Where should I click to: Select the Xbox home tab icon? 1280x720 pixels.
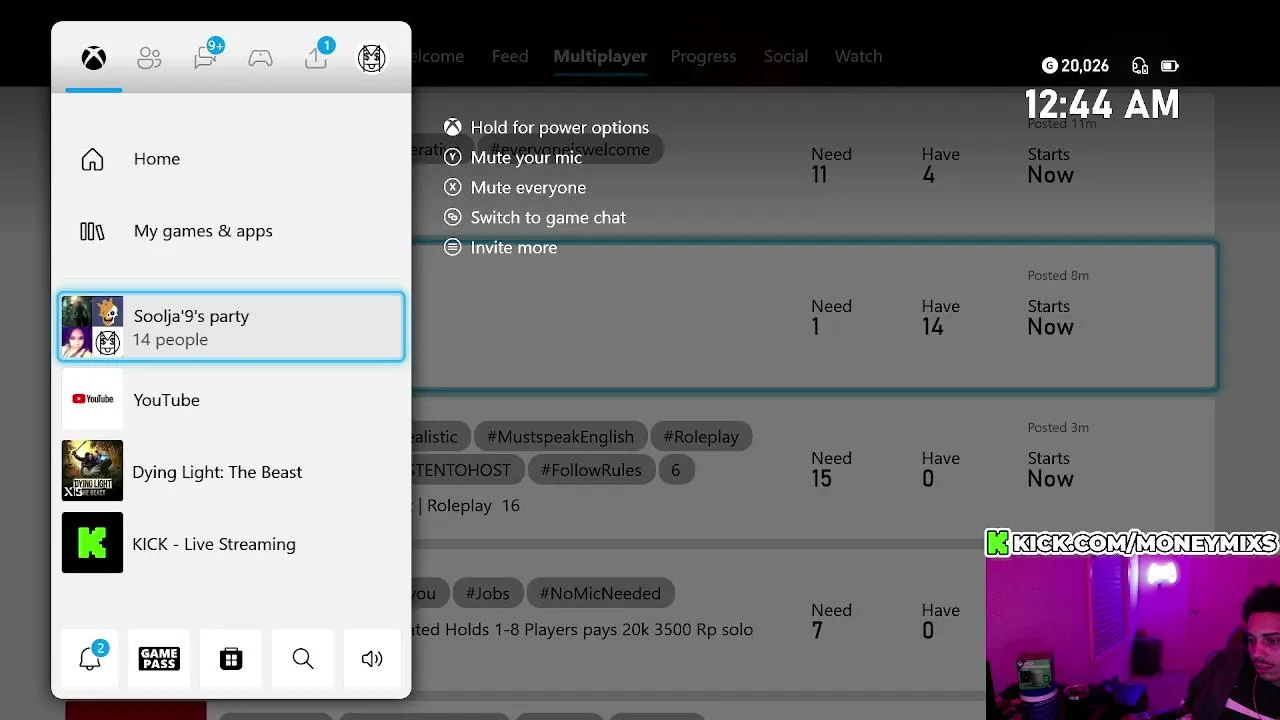94,58
